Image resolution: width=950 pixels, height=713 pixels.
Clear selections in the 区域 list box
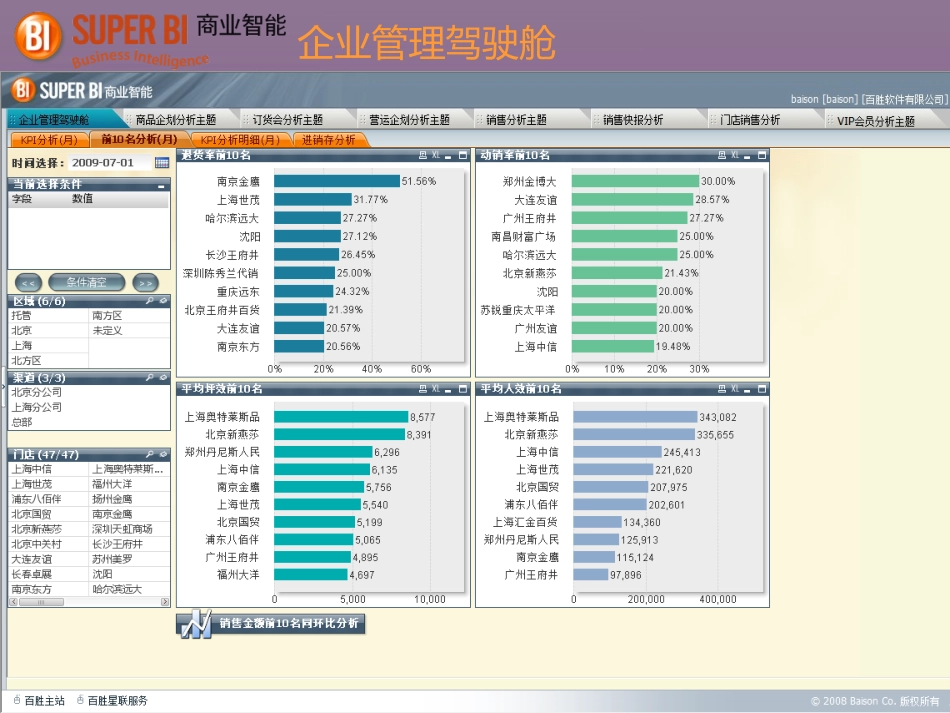click(x=163, y=300)
